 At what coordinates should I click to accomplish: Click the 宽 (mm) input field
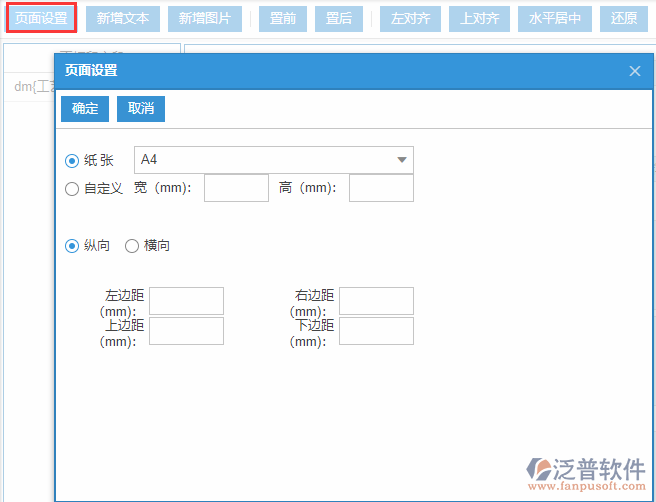(x=236, y=188)
